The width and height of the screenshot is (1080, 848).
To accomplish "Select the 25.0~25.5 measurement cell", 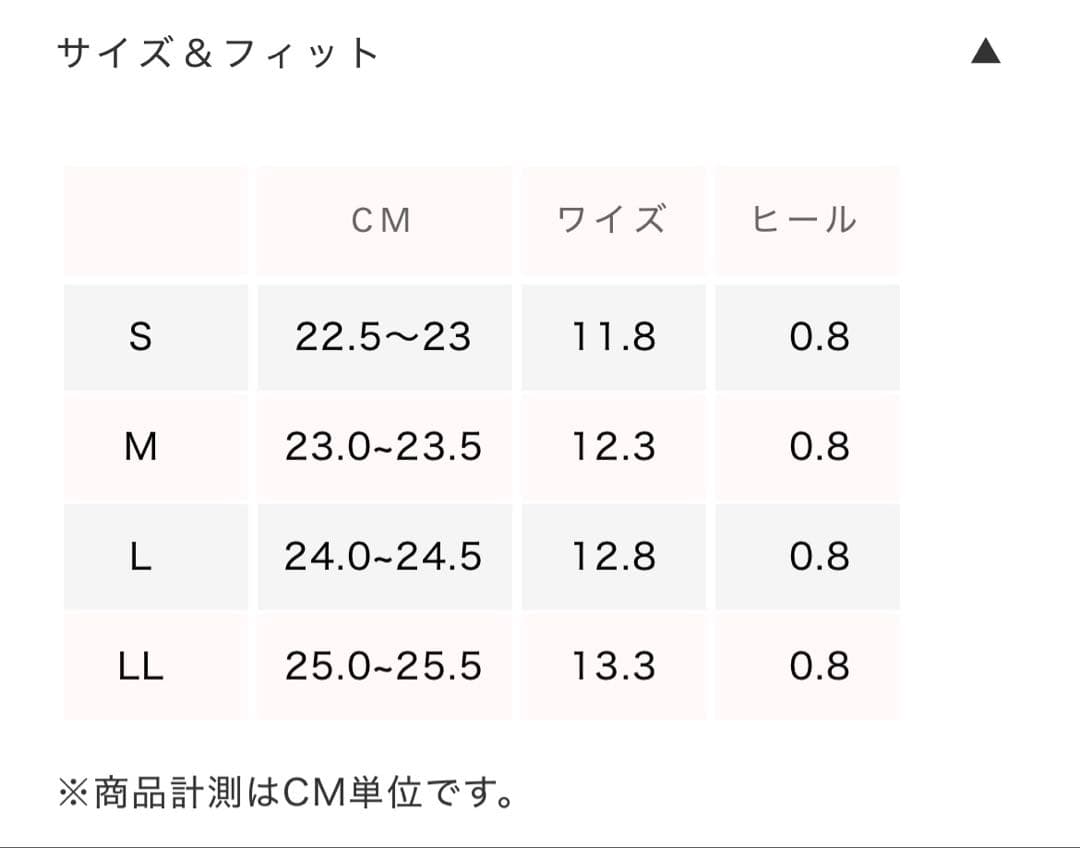I will (385, 666).
